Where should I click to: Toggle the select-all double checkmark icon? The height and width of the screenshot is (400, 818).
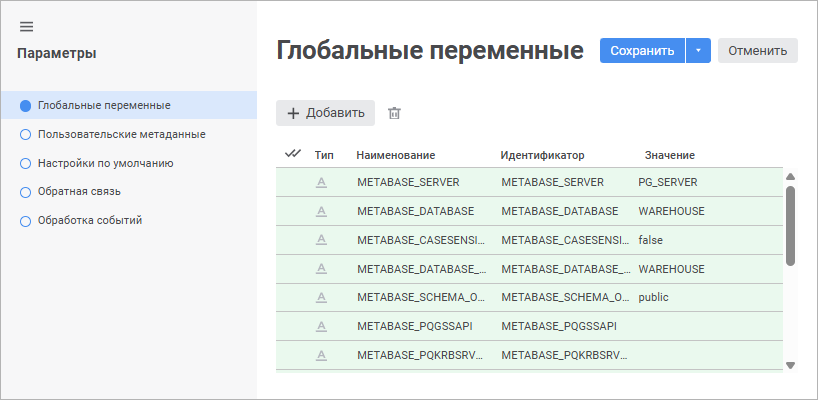click(x=293, y=154)
